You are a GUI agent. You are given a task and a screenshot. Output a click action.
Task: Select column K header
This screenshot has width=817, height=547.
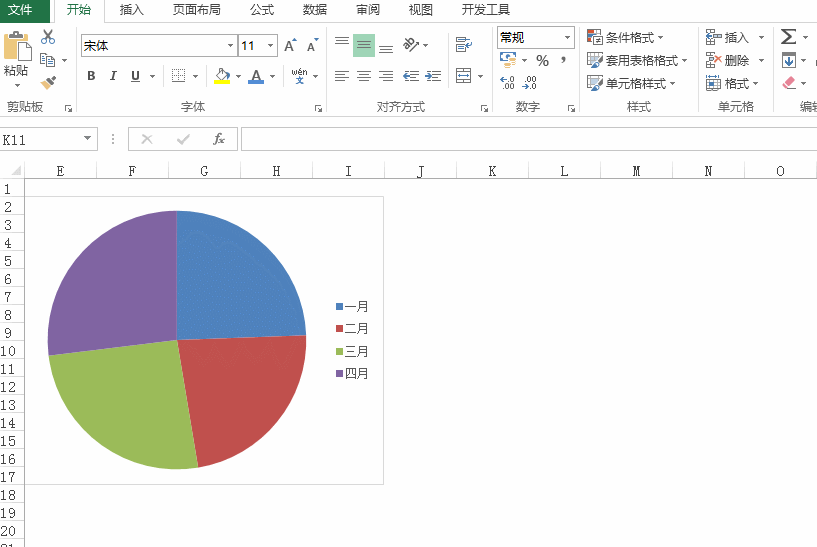492,171
